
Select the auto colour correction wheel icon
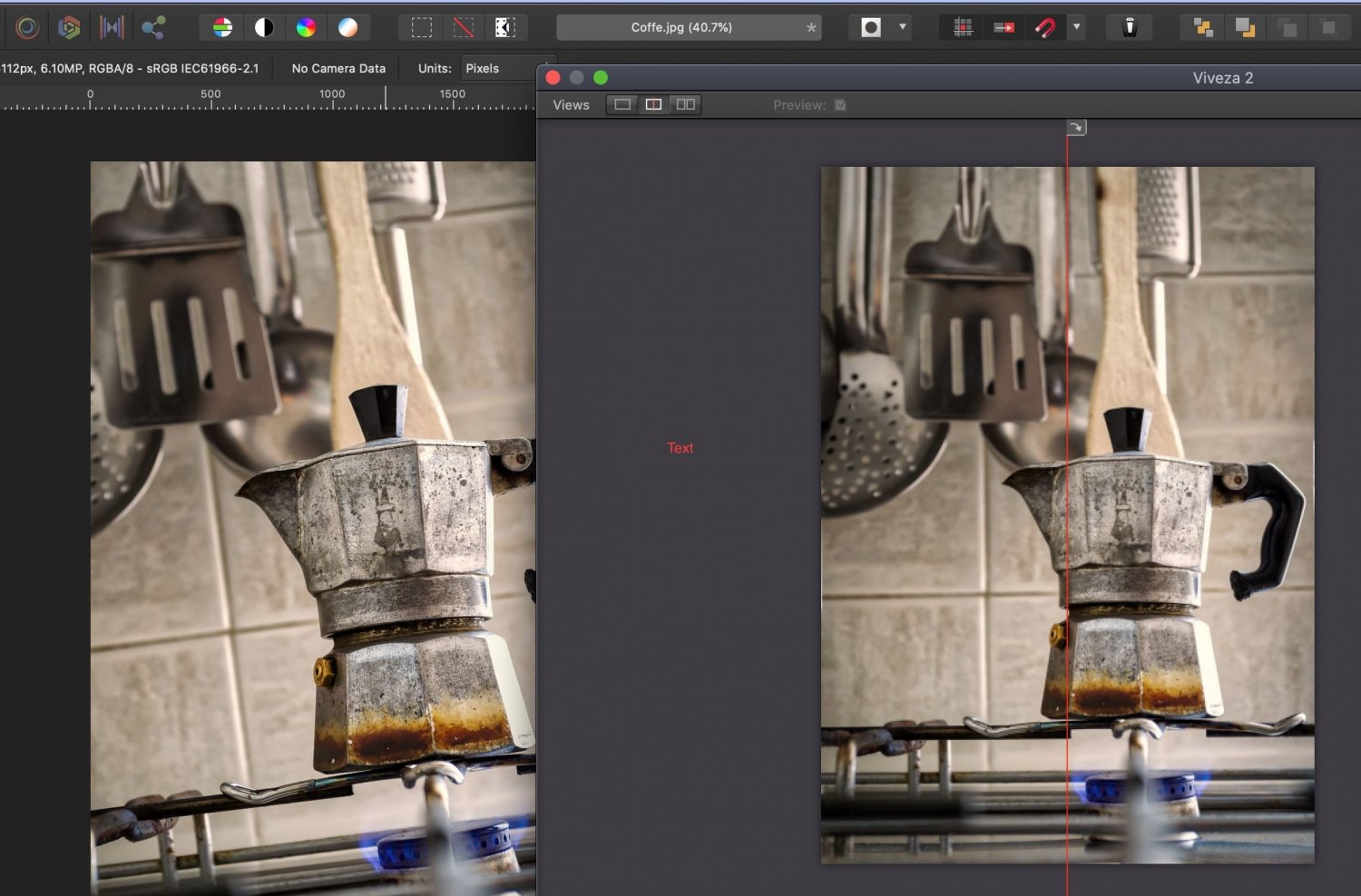click(x=306, y=27)
